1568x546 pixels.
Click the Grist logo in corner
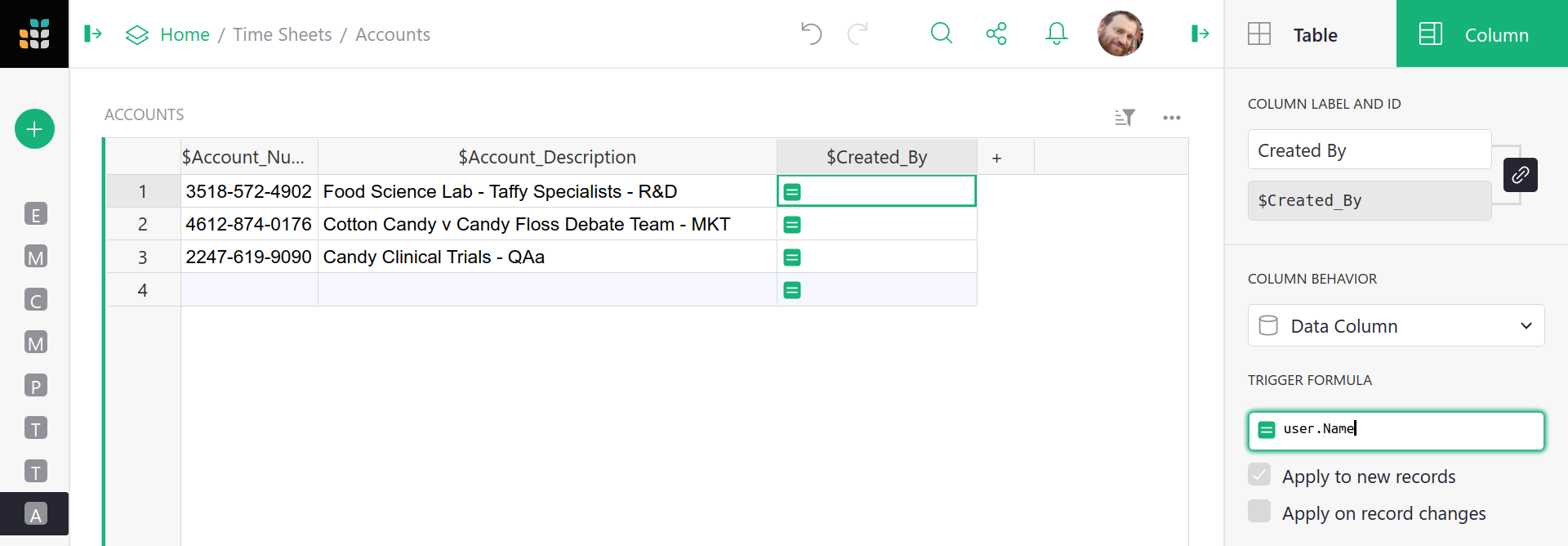(x=34, y=34)
